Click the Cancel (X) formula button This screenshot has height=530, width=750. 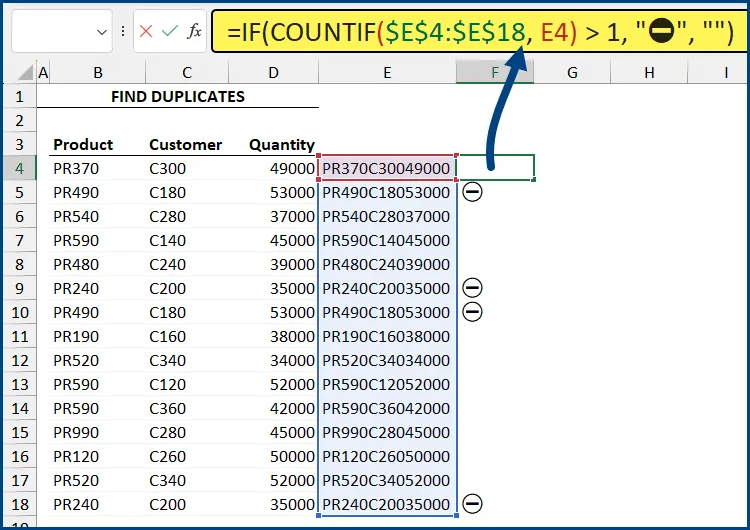146,32
